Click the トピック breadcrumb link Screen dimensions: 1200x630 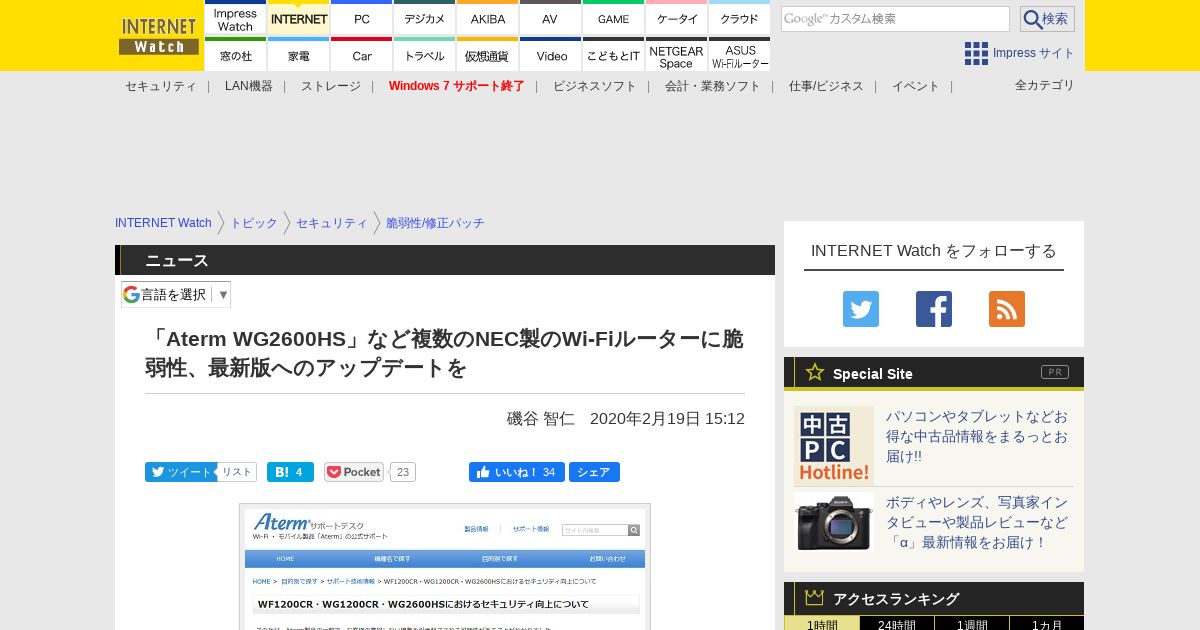(254, 223)
